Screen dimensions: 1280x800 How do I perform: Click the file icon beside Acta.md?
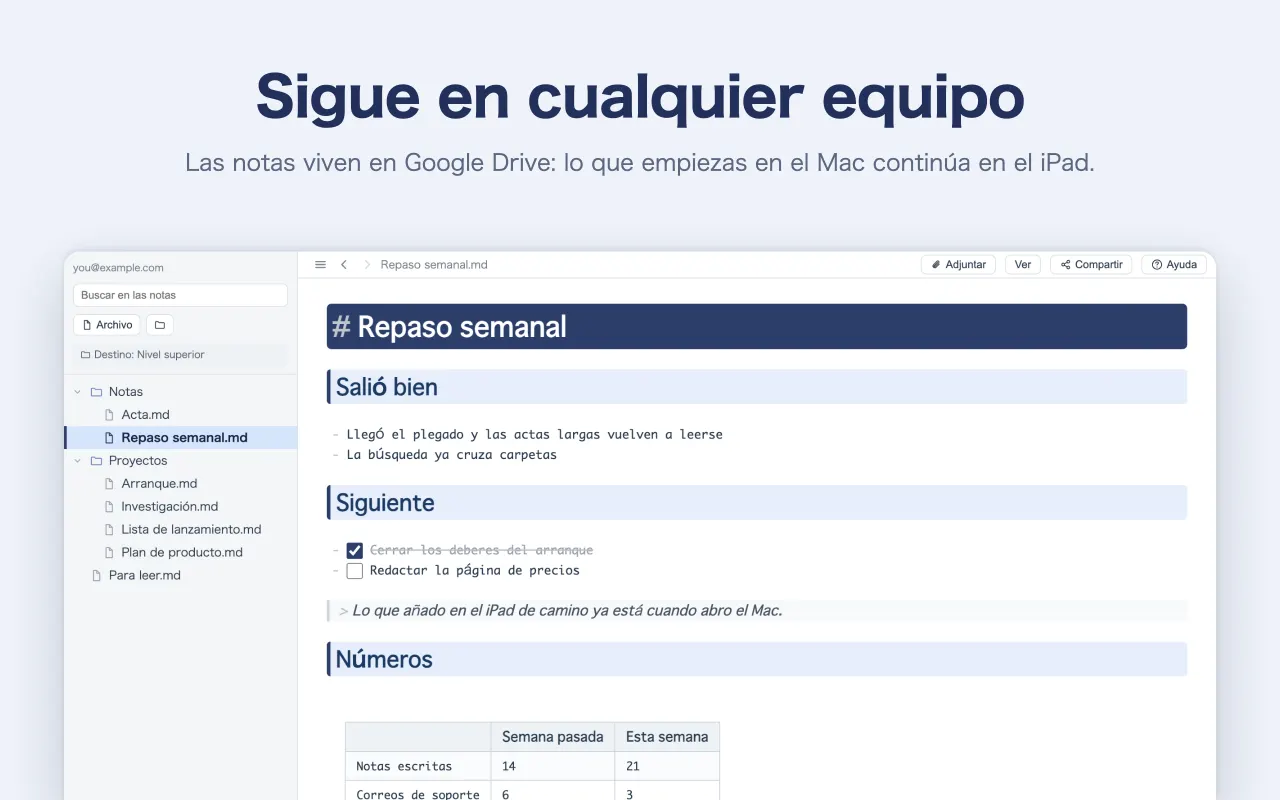tap(110, 415)
